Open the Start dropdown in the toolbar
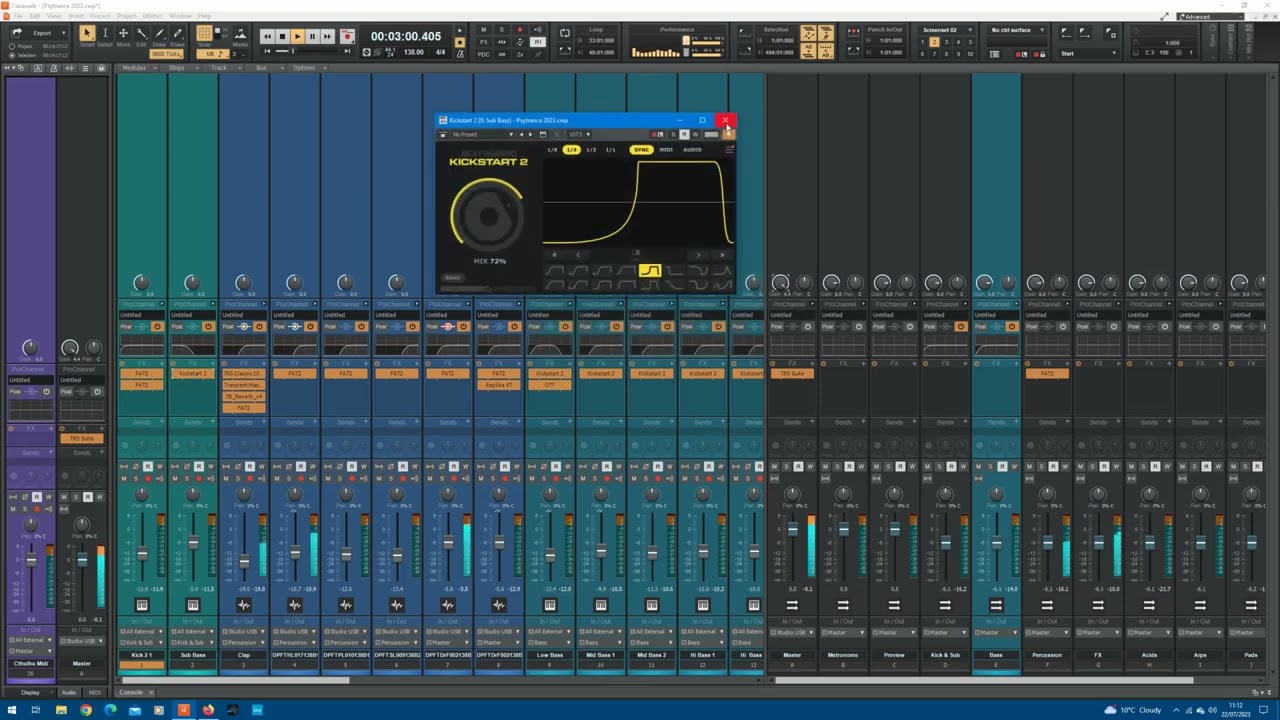The image size is (1280, 720). pos(1088,53)
